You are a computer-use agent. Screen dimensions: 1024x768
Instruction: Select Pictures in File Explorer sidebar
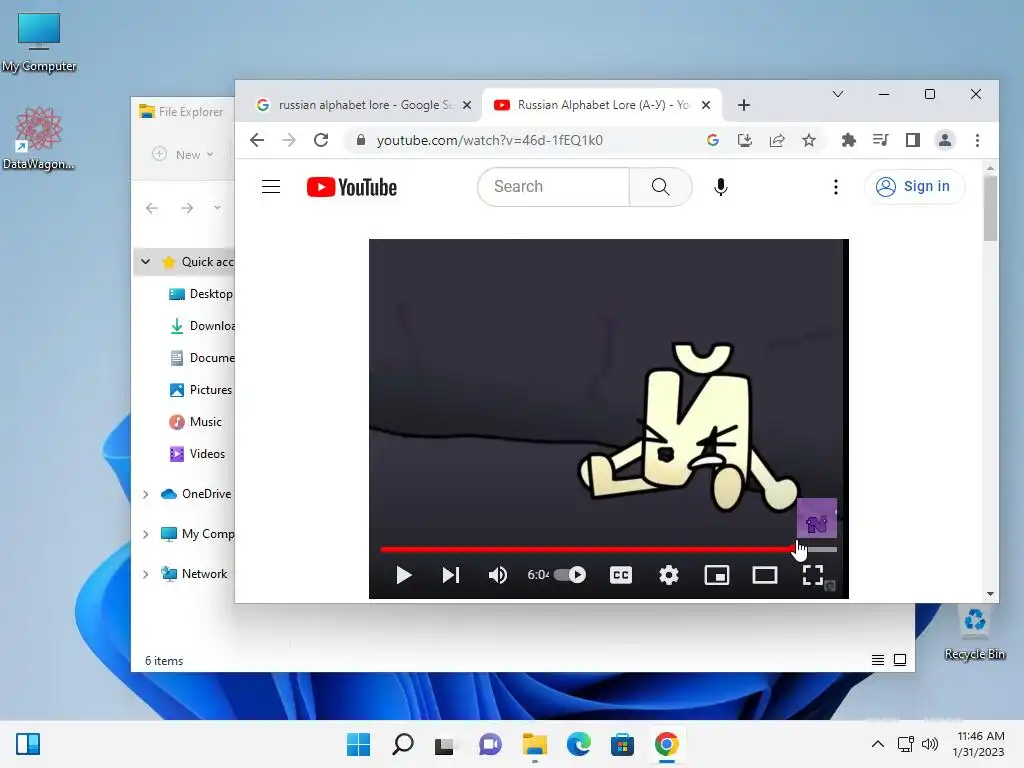(201, 390)
